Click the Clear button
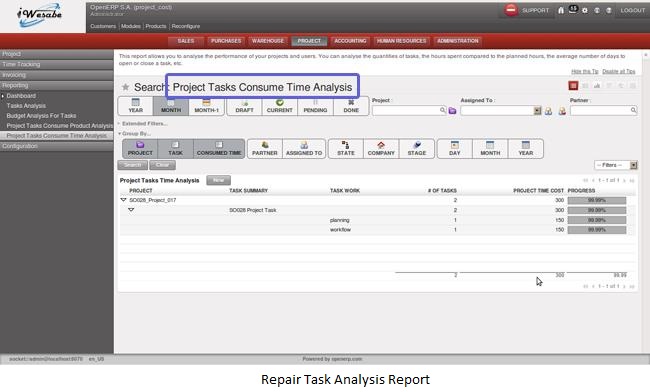The image size is (650, 392). coord(162,165)
